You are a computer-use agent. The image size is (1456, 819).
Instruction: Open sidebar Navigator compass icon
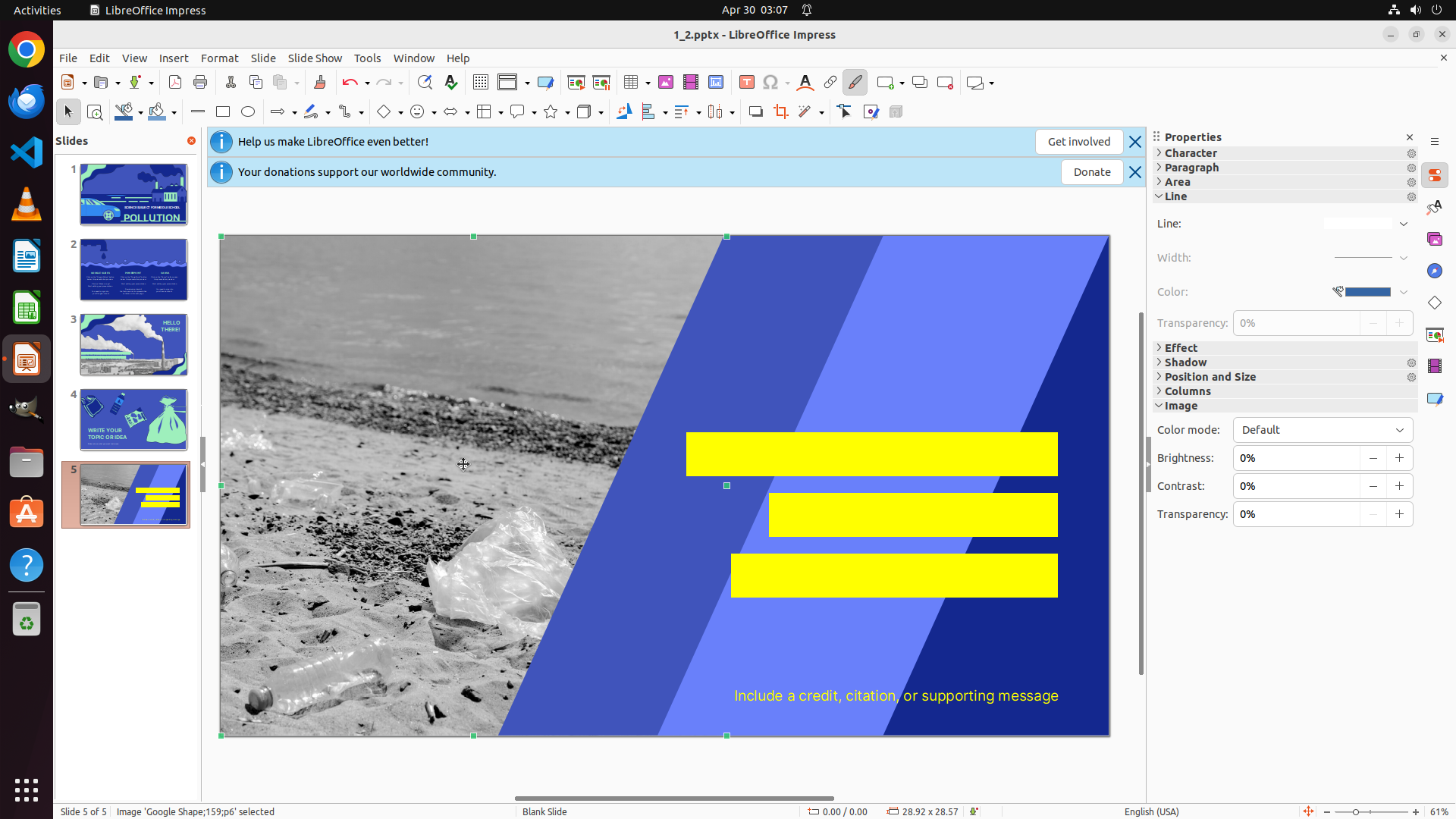[1435, 271]
